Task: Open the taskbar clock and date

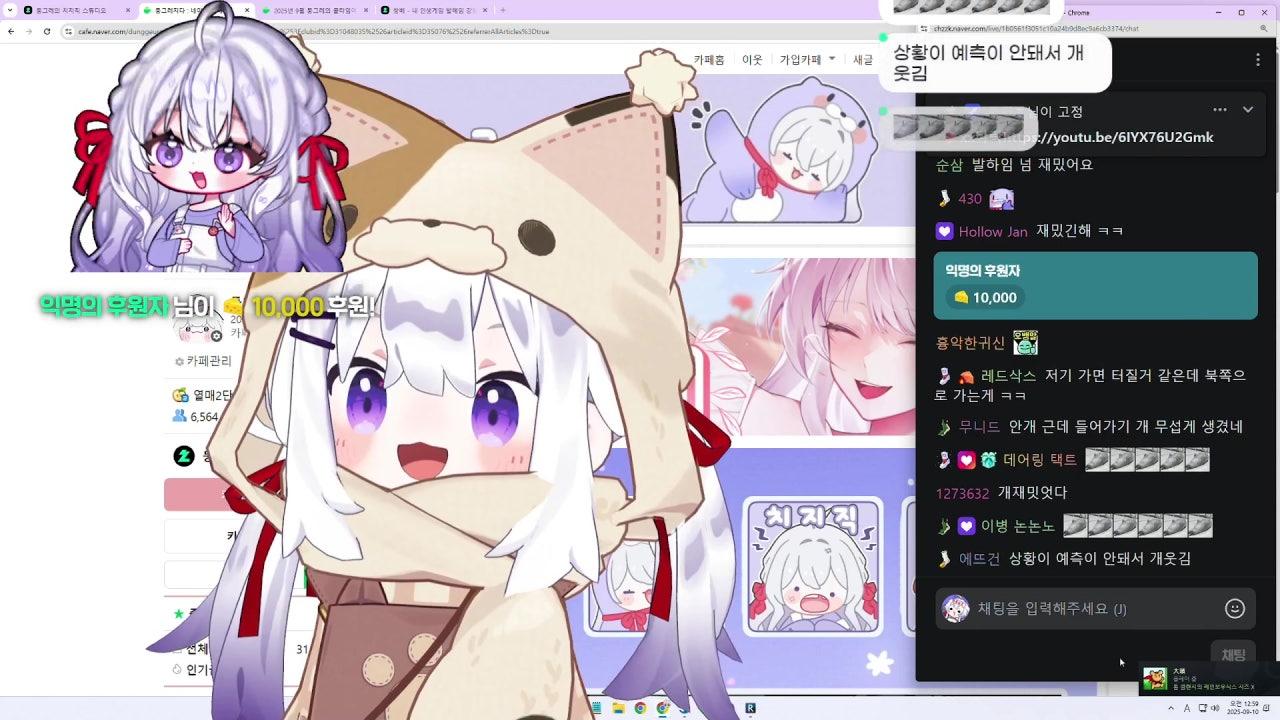Action: click(1243, 708)
